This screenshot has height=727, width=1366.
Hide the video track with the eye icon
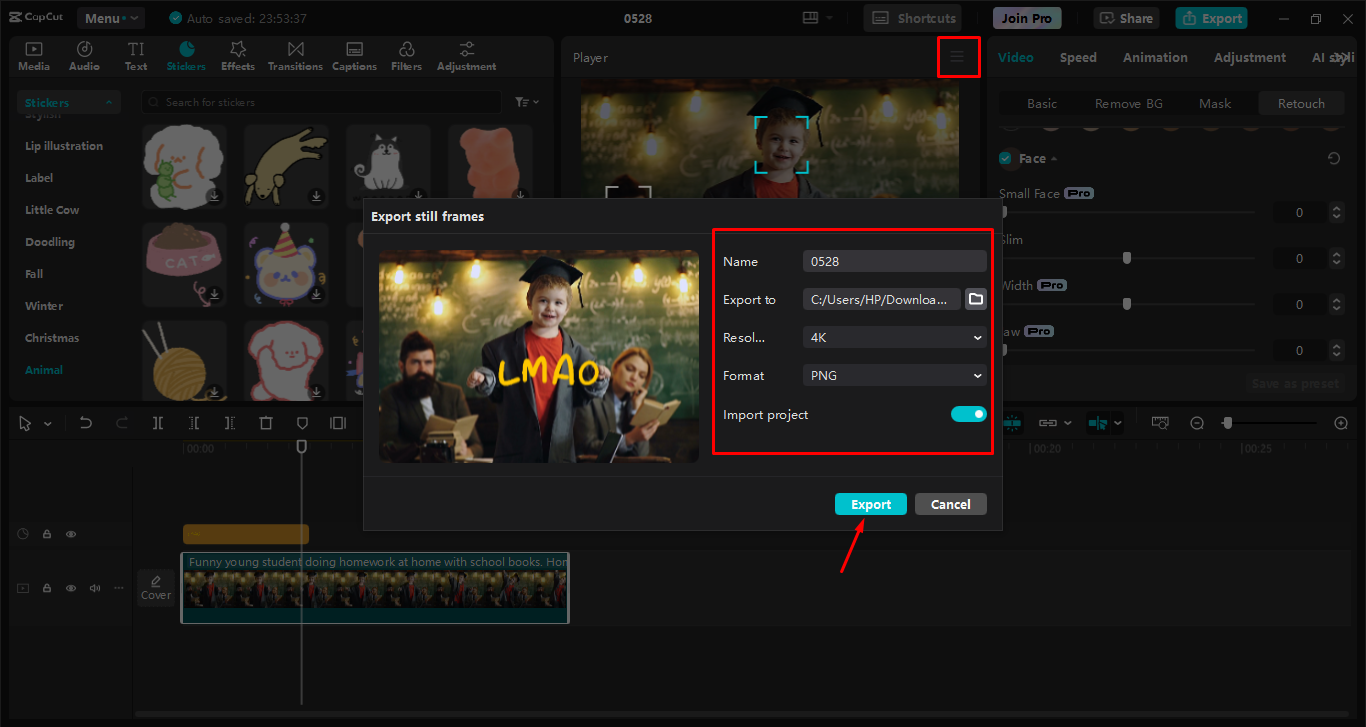[70, 588]
